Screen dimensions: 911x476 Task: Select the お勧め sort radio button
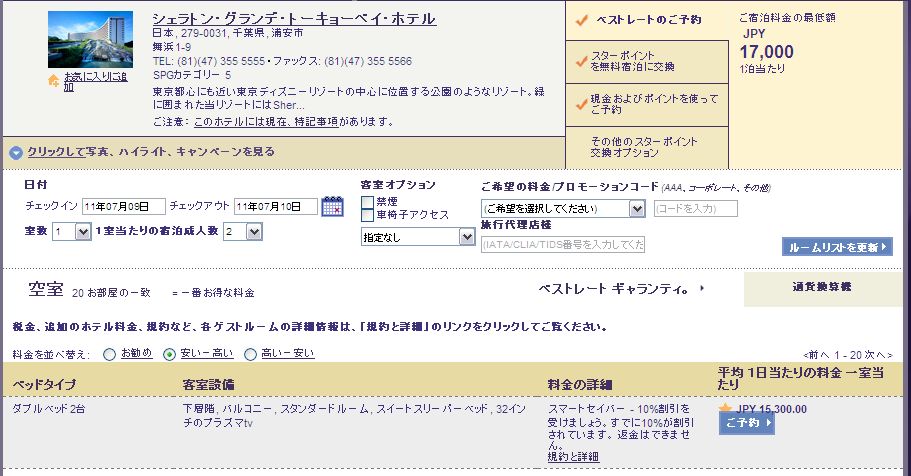tap(109, 355)
